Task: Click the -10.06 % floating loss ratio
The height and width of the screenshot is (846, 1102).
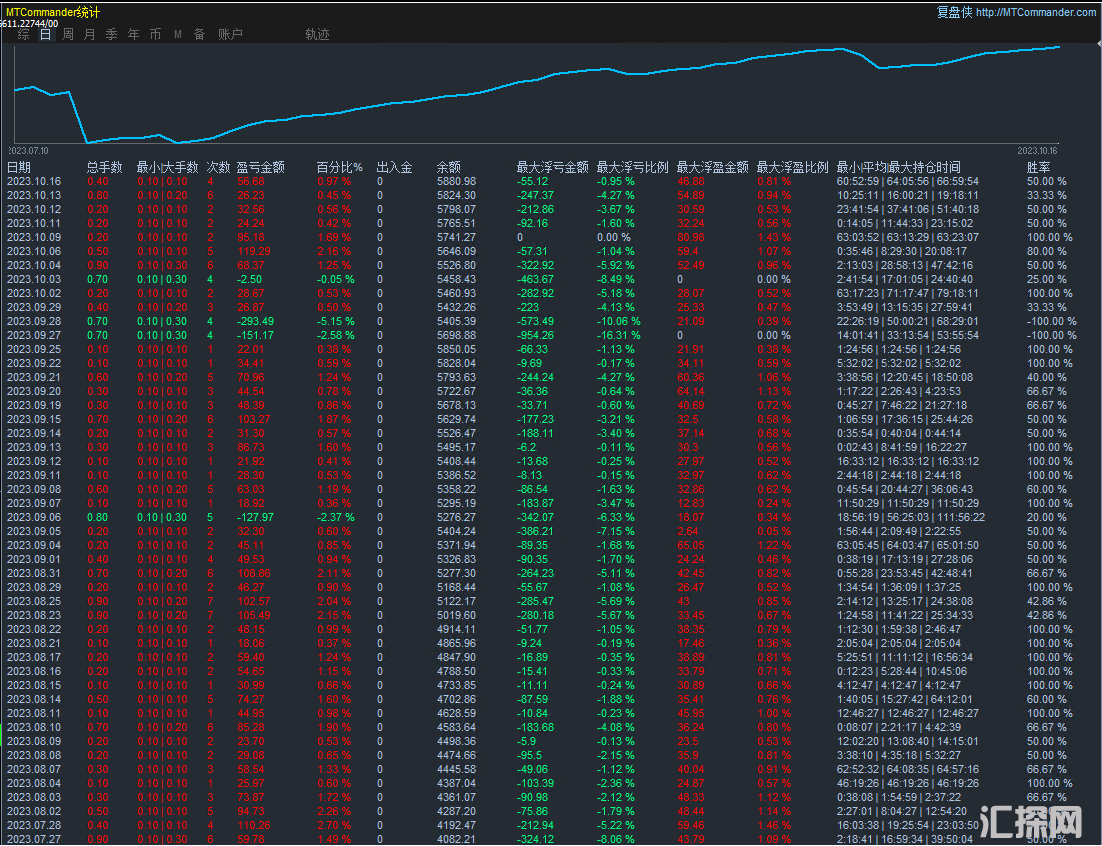Action: coord(618,321)
